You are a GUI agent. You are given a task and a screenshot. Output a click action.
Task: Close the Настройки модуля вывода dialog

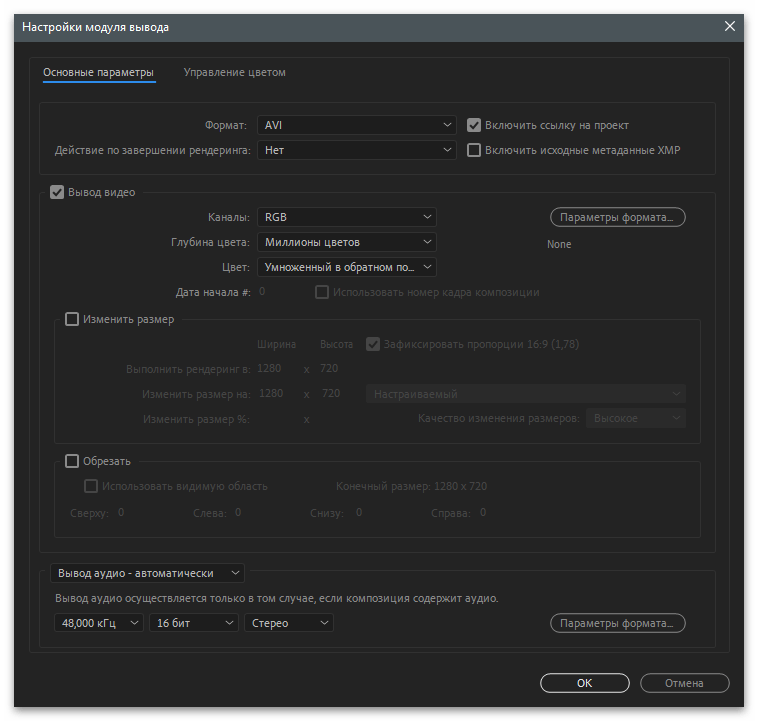(x=729, y=26)
